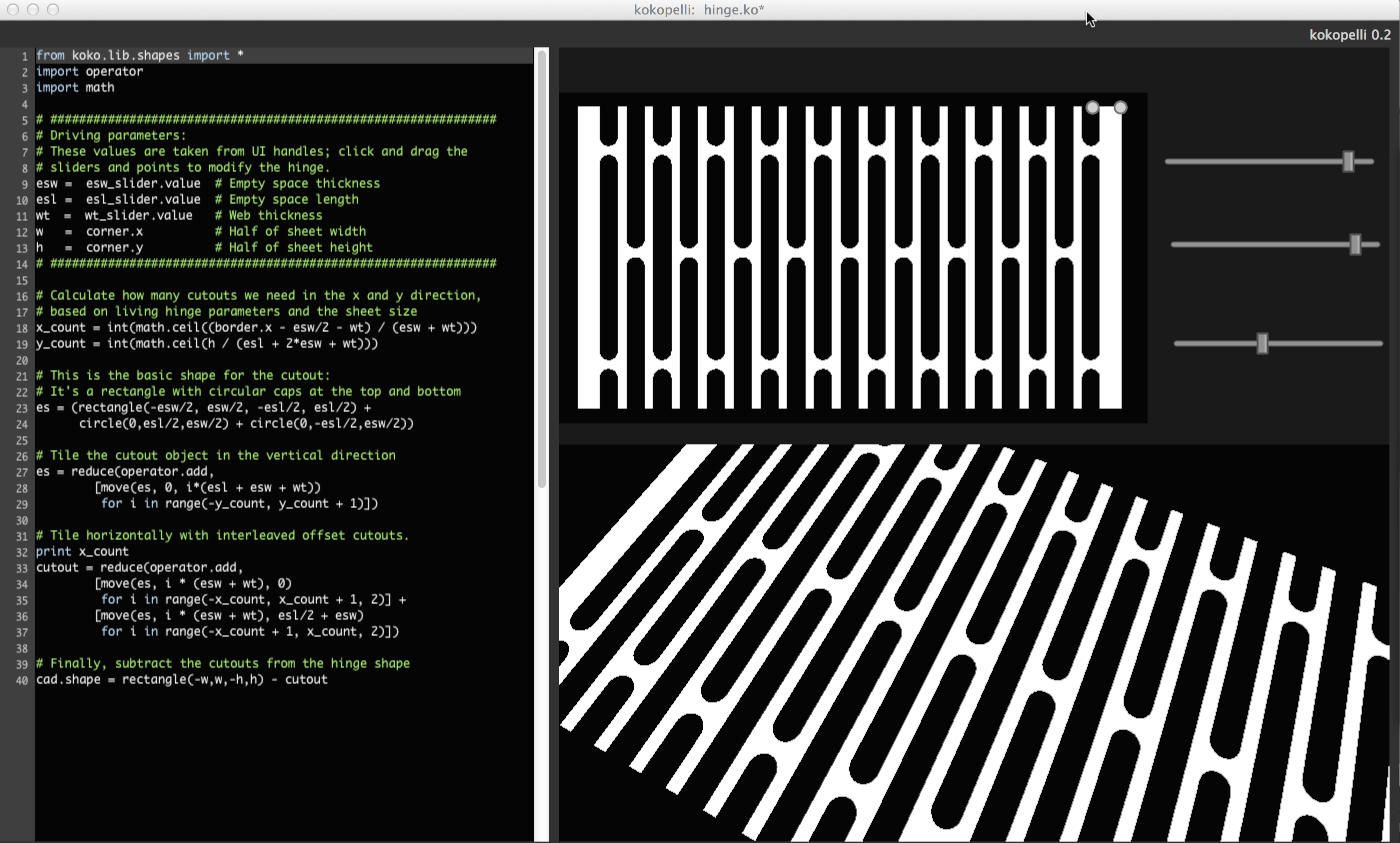Click the cad.shape assignment line
The image size is (1400, 843).
(x=181, y=679)
